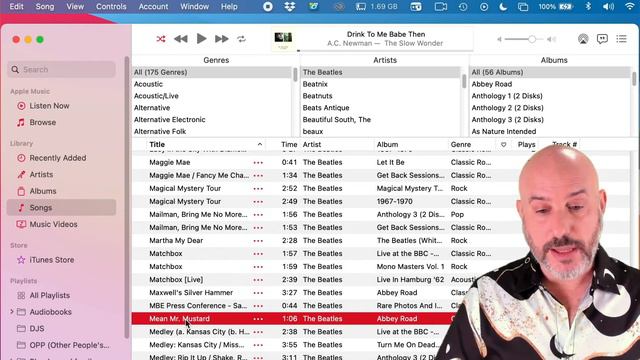Open the Window menu
Screen dimensions: 640x360
coord(195,7)
